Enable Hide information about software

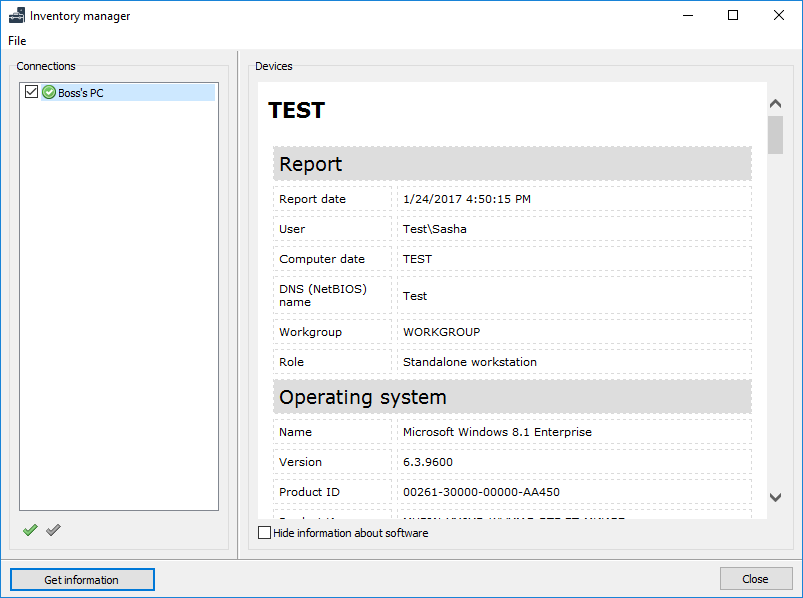[x=265, y=533]
